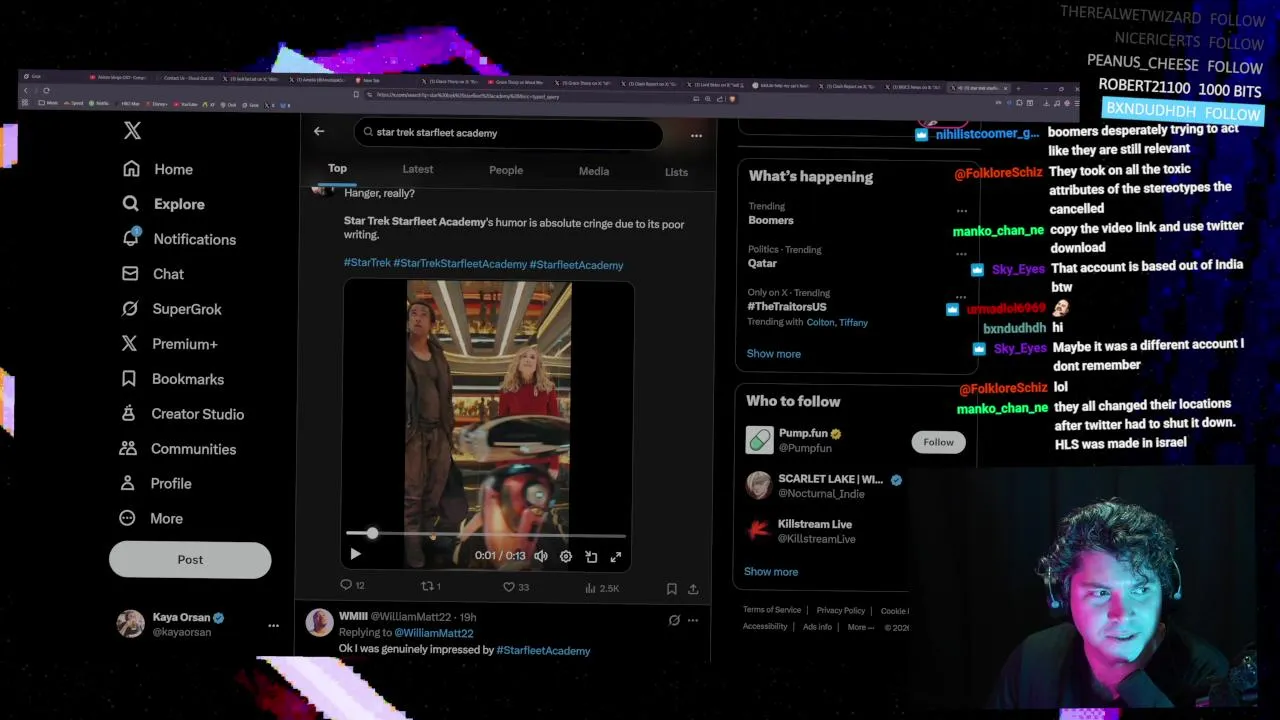This screenshot has height=720, width=1280.
Task: Click the reply icon with 12 replies
Action: click(352, 585)
